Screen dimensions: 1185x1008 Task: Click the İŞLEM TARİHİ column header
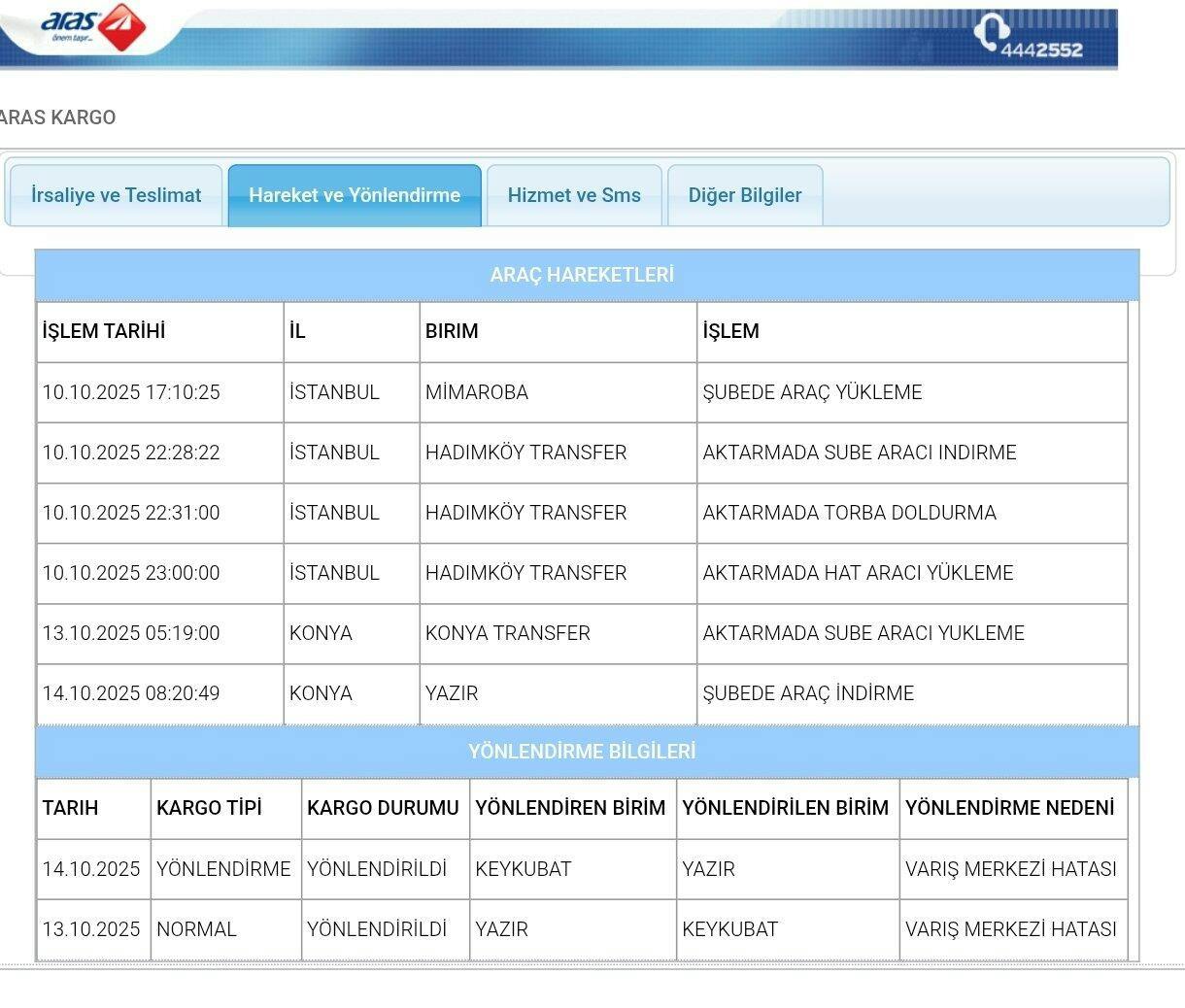(104, 331)
